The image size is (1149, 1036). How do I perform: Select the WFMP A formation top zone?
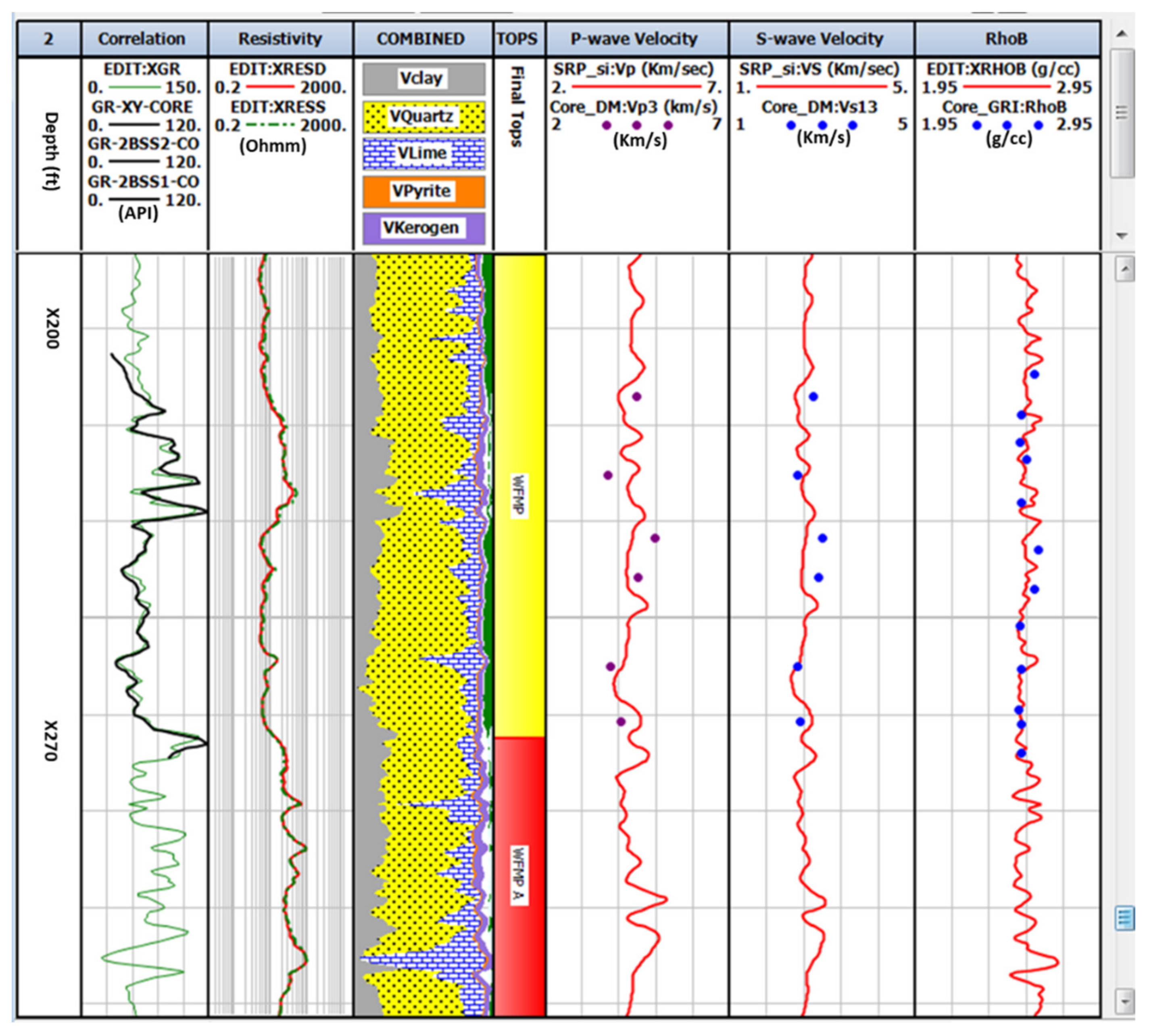click(519, 877)
